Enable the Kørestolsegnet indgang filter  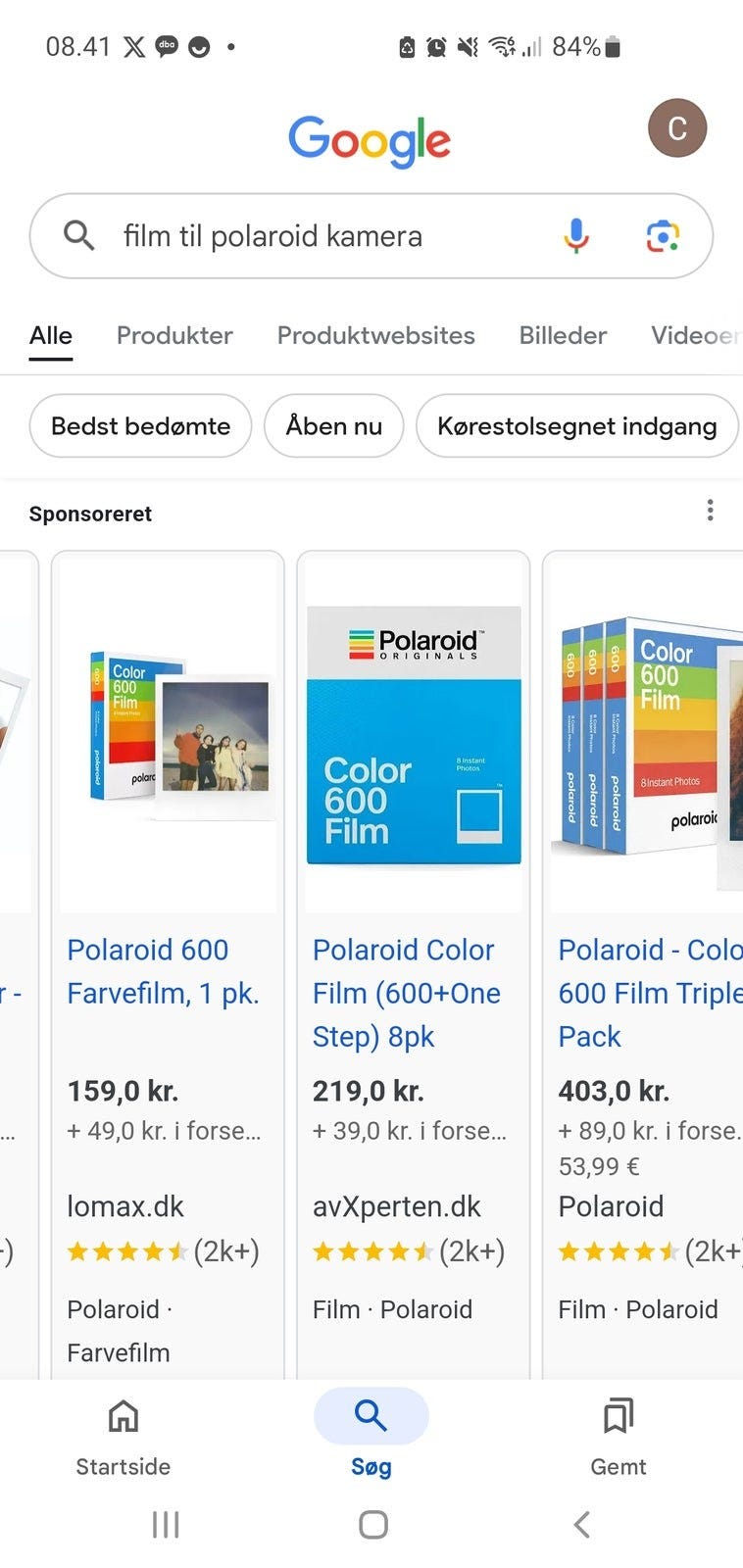[x=576, y=426]
